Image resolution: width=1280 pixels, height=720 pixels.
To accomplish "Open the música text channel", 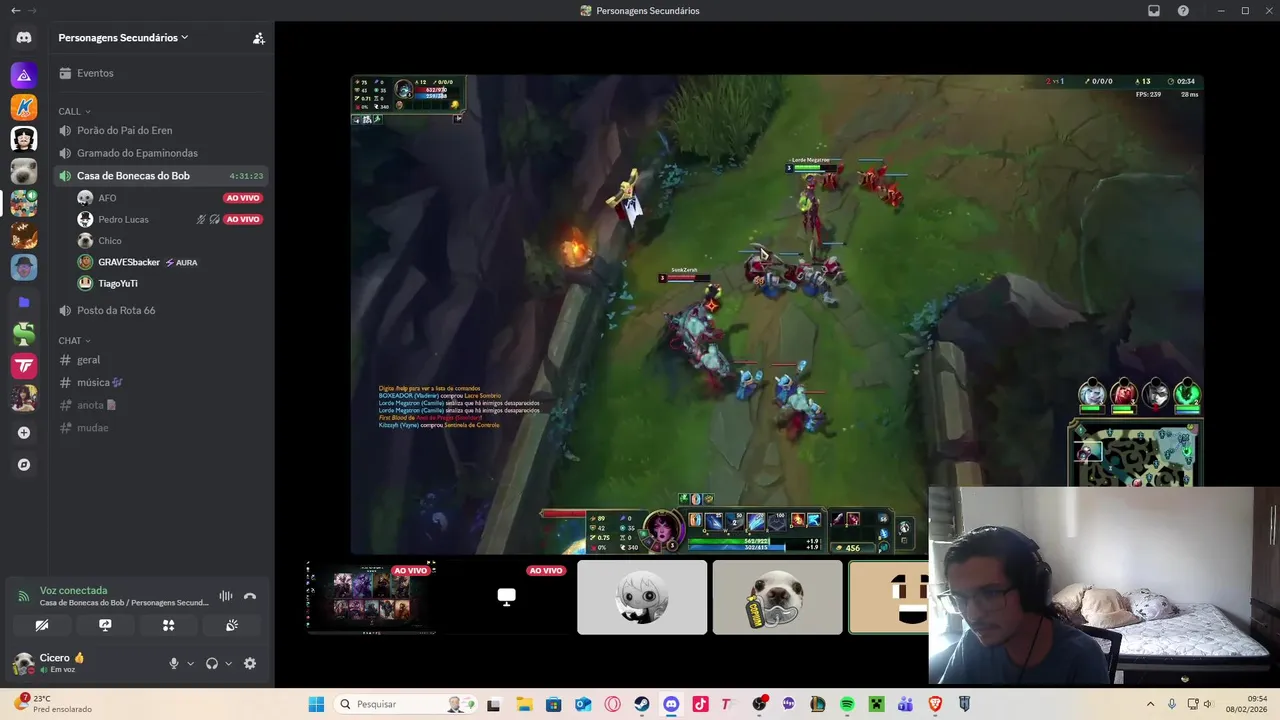I will point(161,382).
